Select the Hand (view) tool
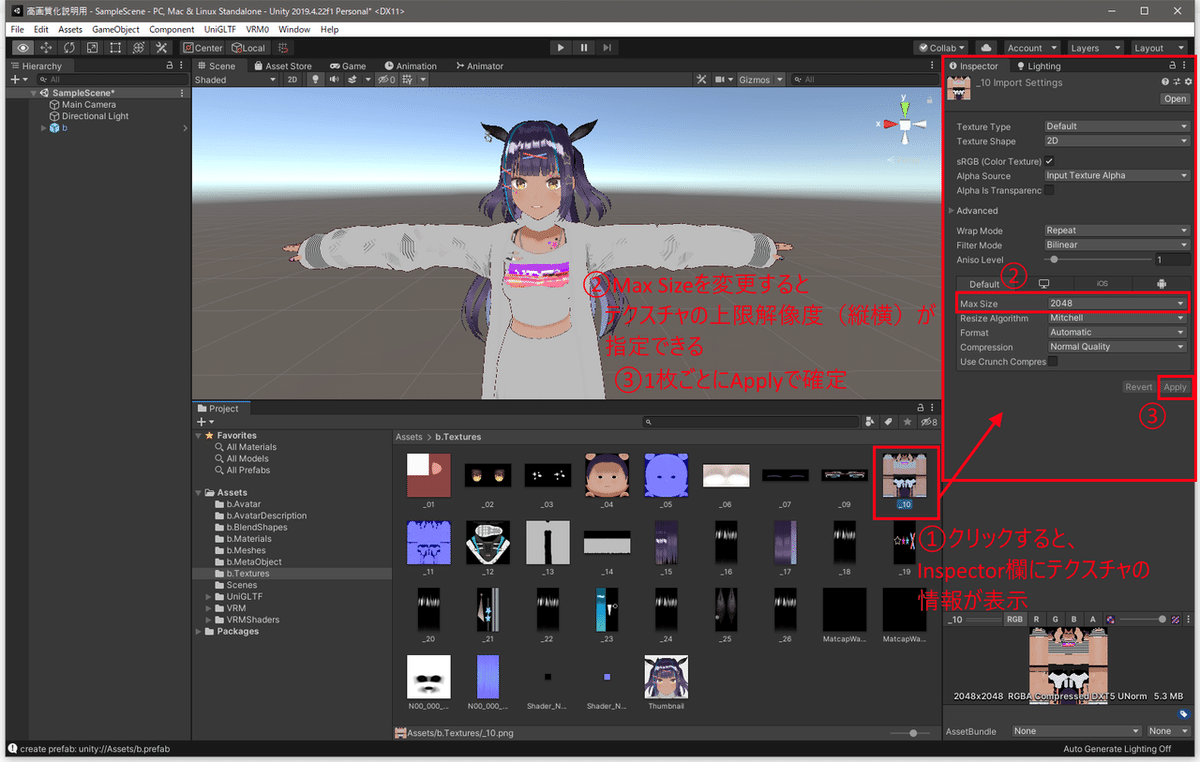This screenshot has width=1200, height=762. tap(22, 47)
